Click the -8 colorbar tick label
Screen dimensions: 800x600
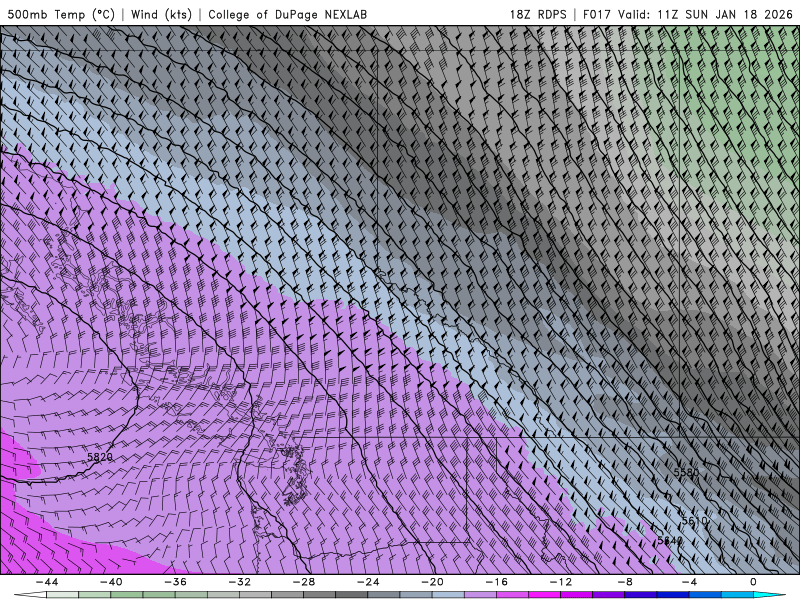pyautogui.click(x=624, y=582)
